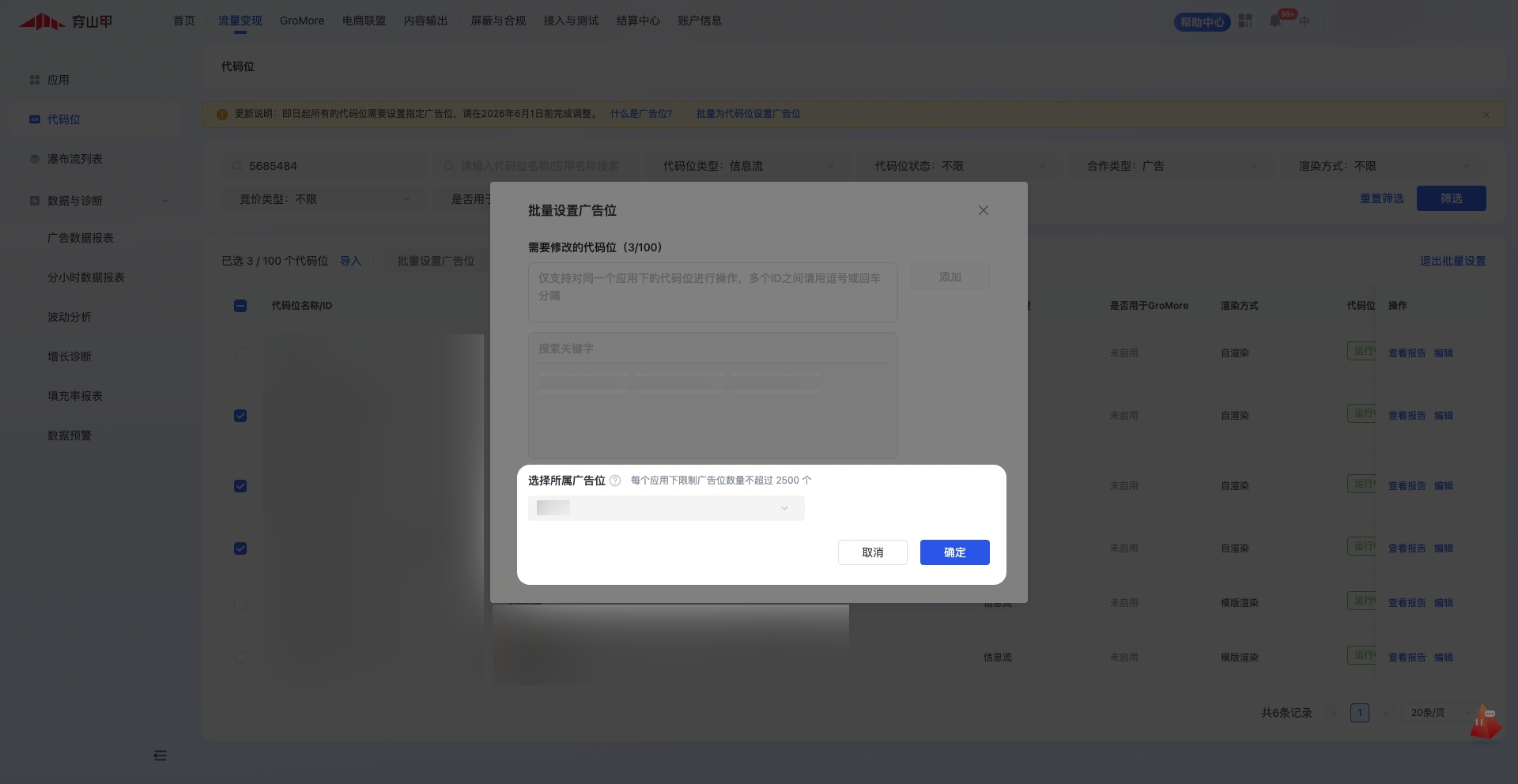The width and height of the screenshot is (1518, 784).
Task: Open the 账户信息 top menu
Action: pos(700,21)
